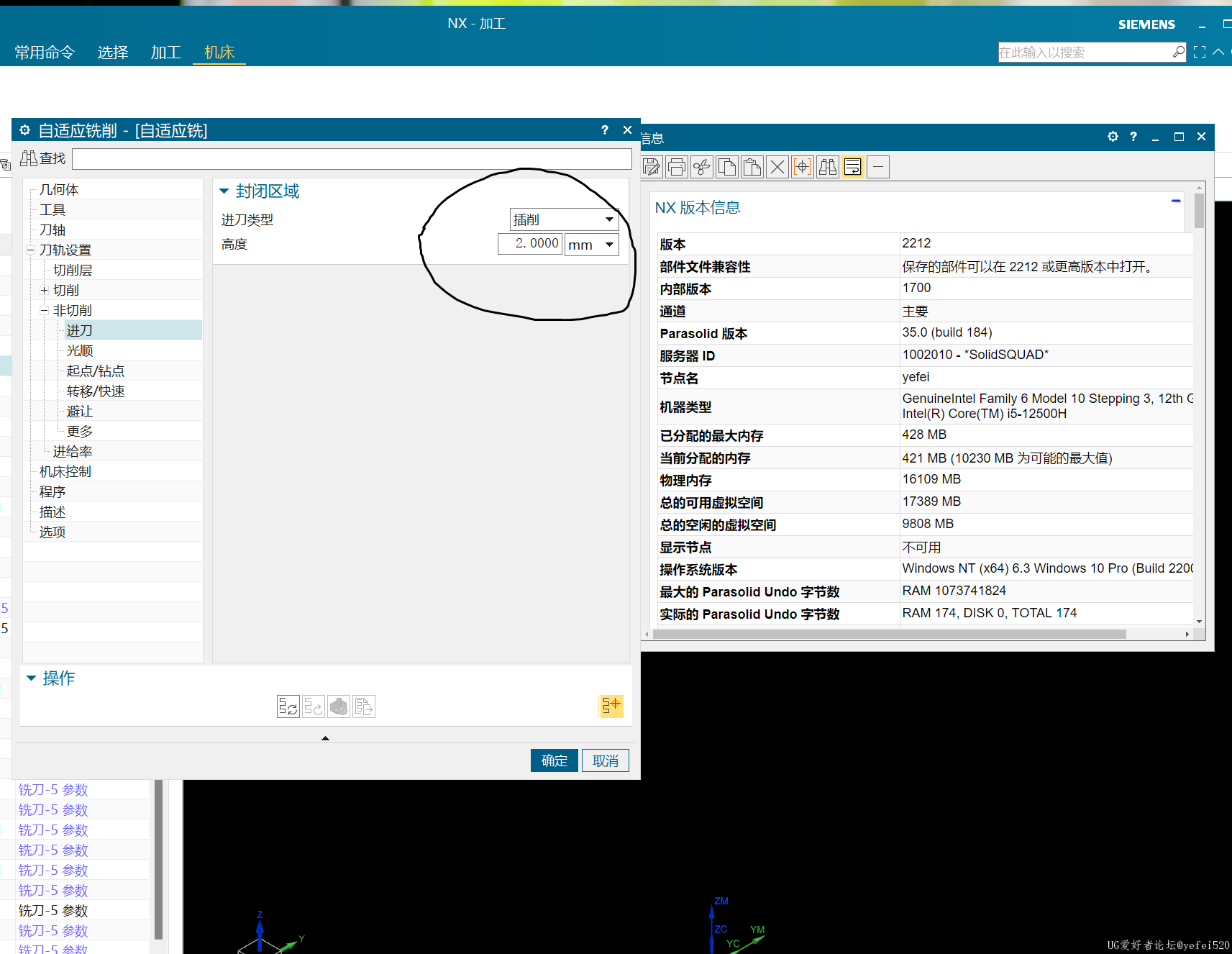Image resolution: width=1232 pixels, height=954 pixels.
Task: Collapse the 操作 section
Action: [31, 678]
